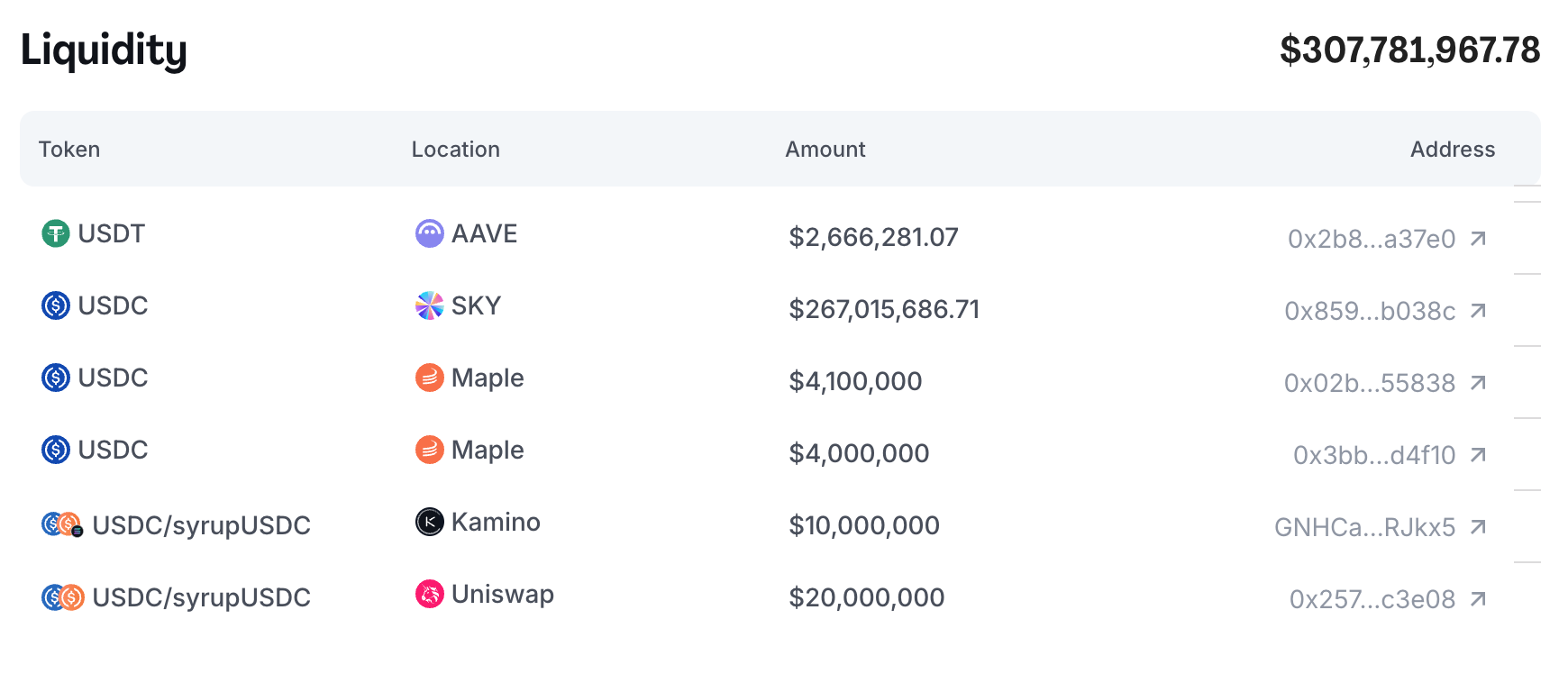1568x692 pixels.
Task: Click the USDT Tether token icon
Action: coord(56,234)
